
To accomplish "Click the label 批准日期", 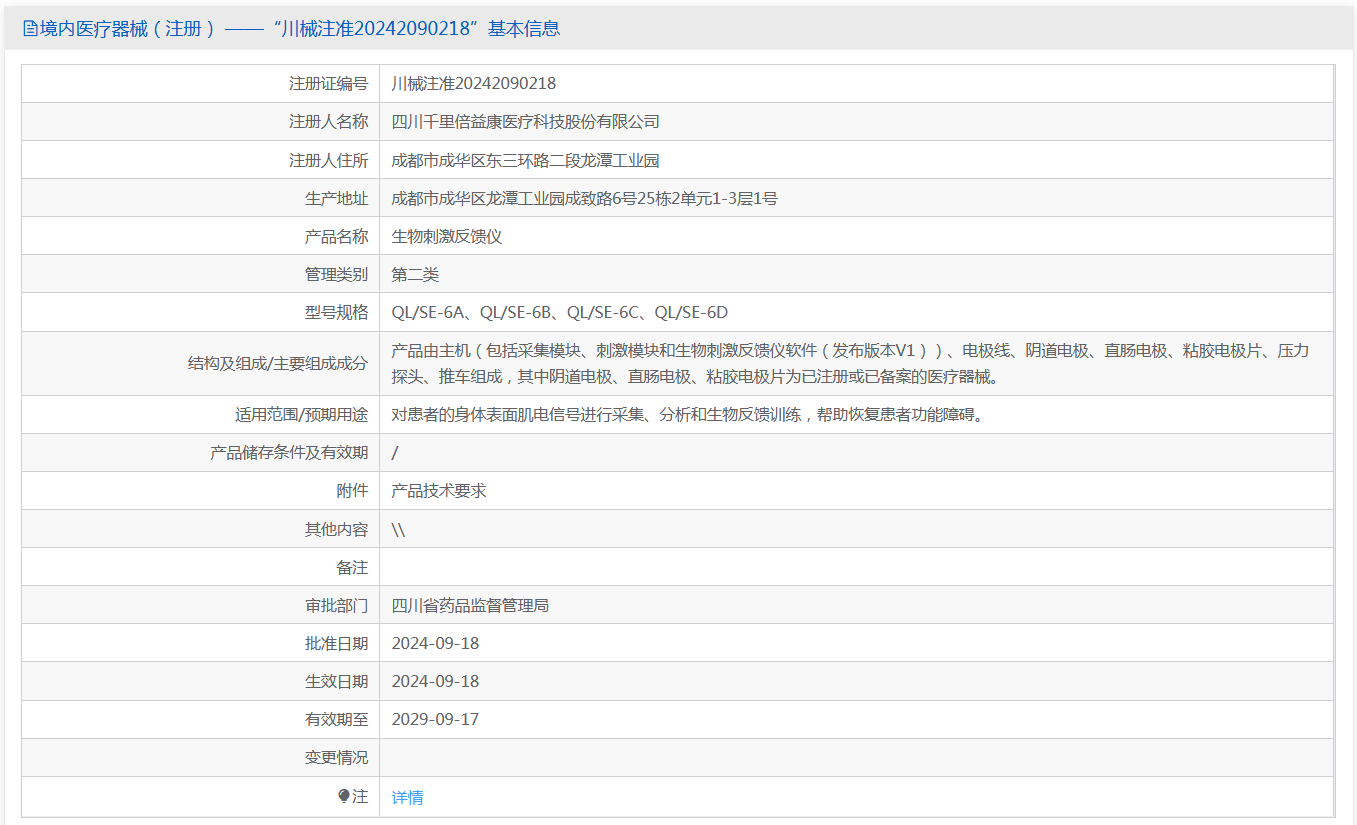I will pyautogui.click(x=336, y=643).
